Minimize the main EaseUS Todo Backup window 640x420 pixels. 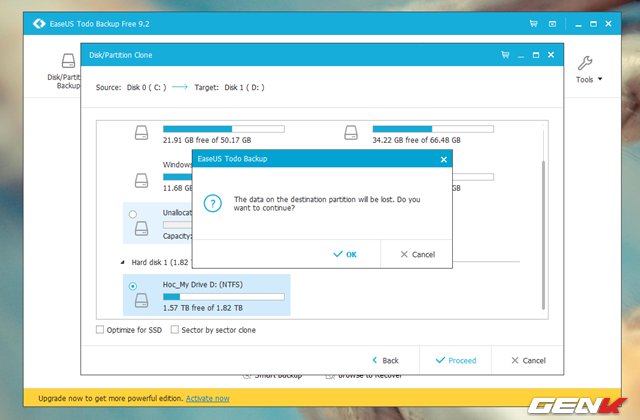coord(578,24)
